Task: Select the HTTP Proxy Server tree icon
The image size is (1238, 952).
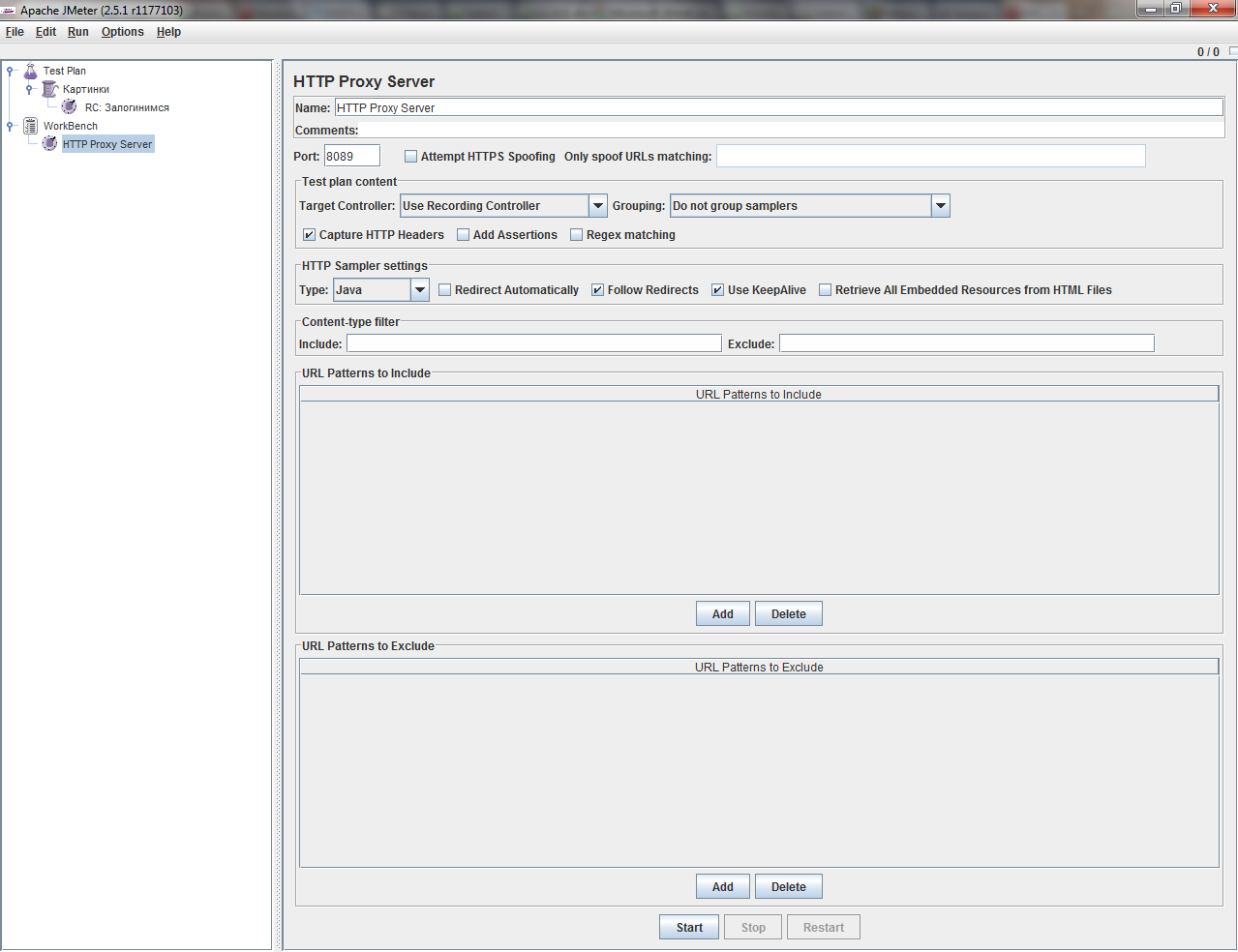Action: coord(50,144)
